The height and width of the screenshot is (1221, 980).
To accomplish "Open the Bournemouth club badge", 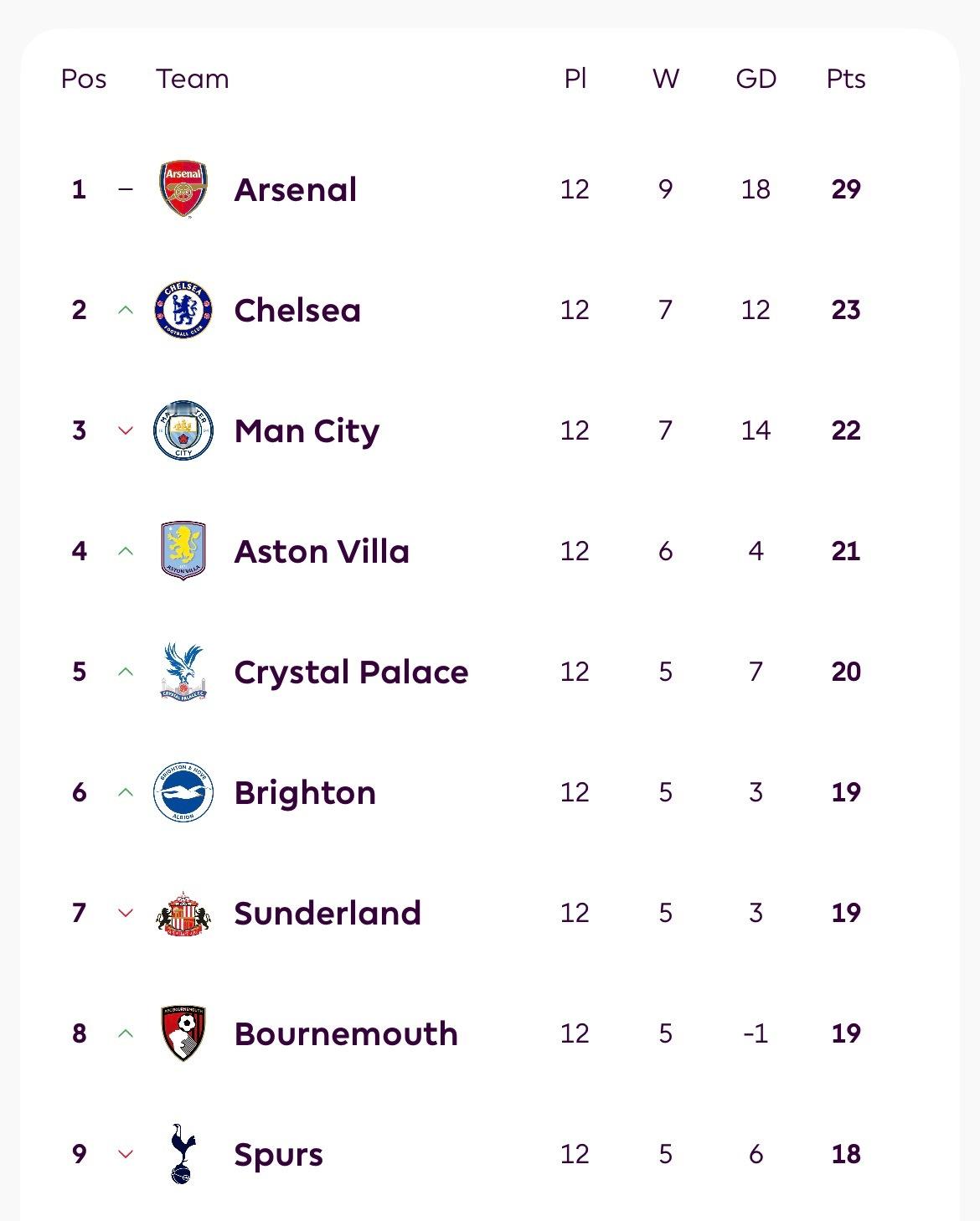I will tap(183, 1033).
